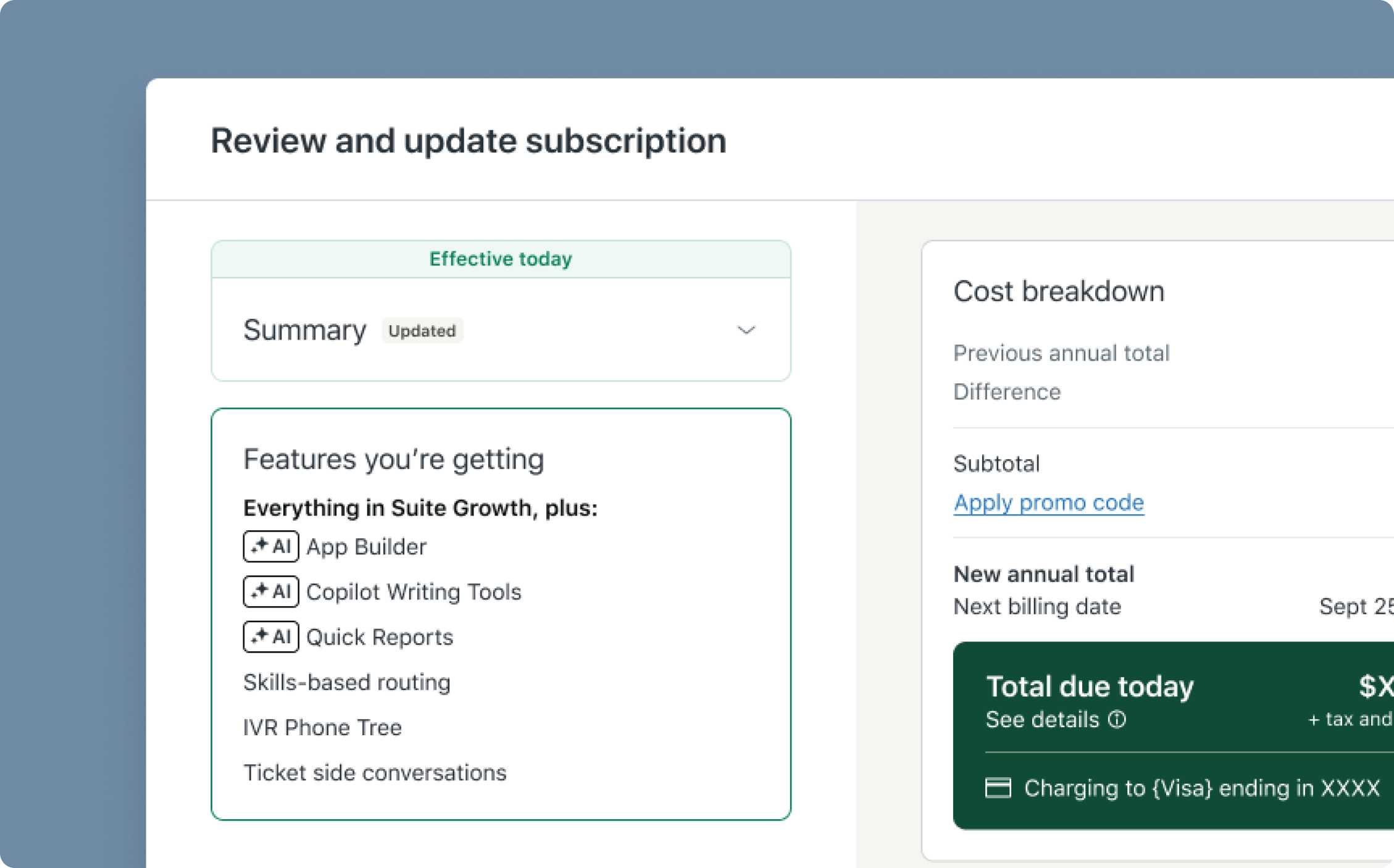Select the AI icon next to Quick Reports
Image resolution: width=1394 pixels, height=868 pixels.
pos(270,636)
